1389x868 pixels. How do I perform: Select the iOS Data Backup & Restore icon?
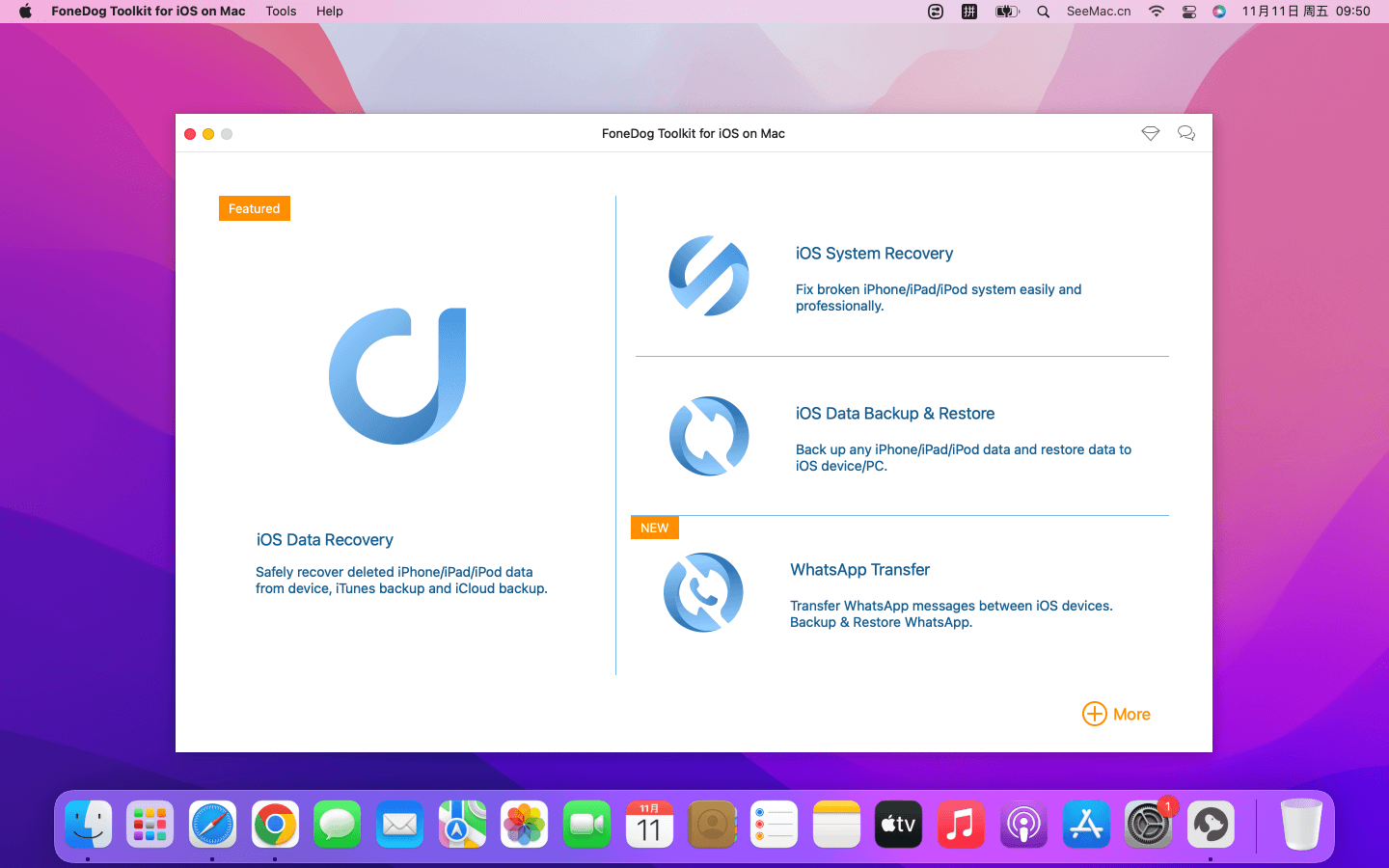point(709,436)
